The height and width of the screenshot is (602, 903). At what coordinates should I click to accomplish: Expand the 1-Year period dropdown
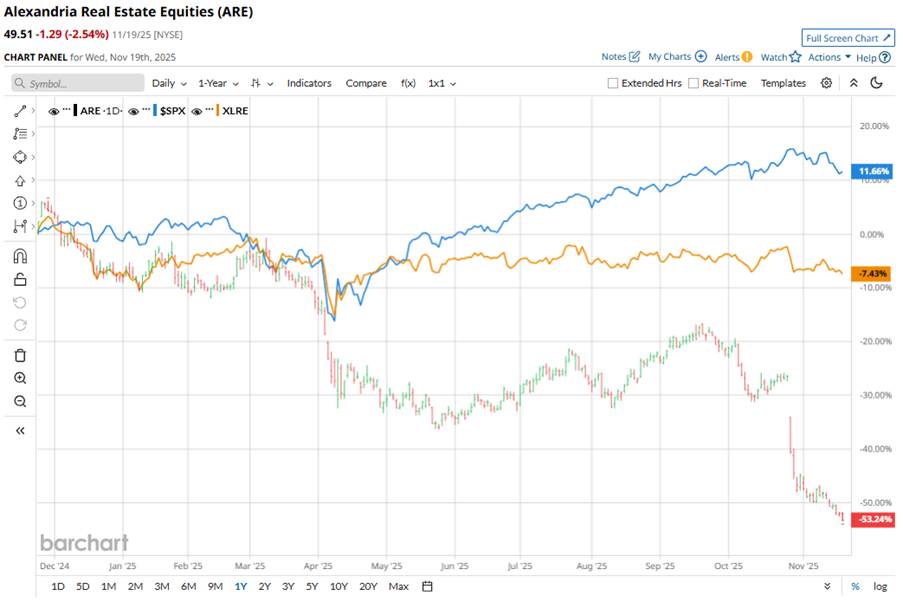point(218,83)
